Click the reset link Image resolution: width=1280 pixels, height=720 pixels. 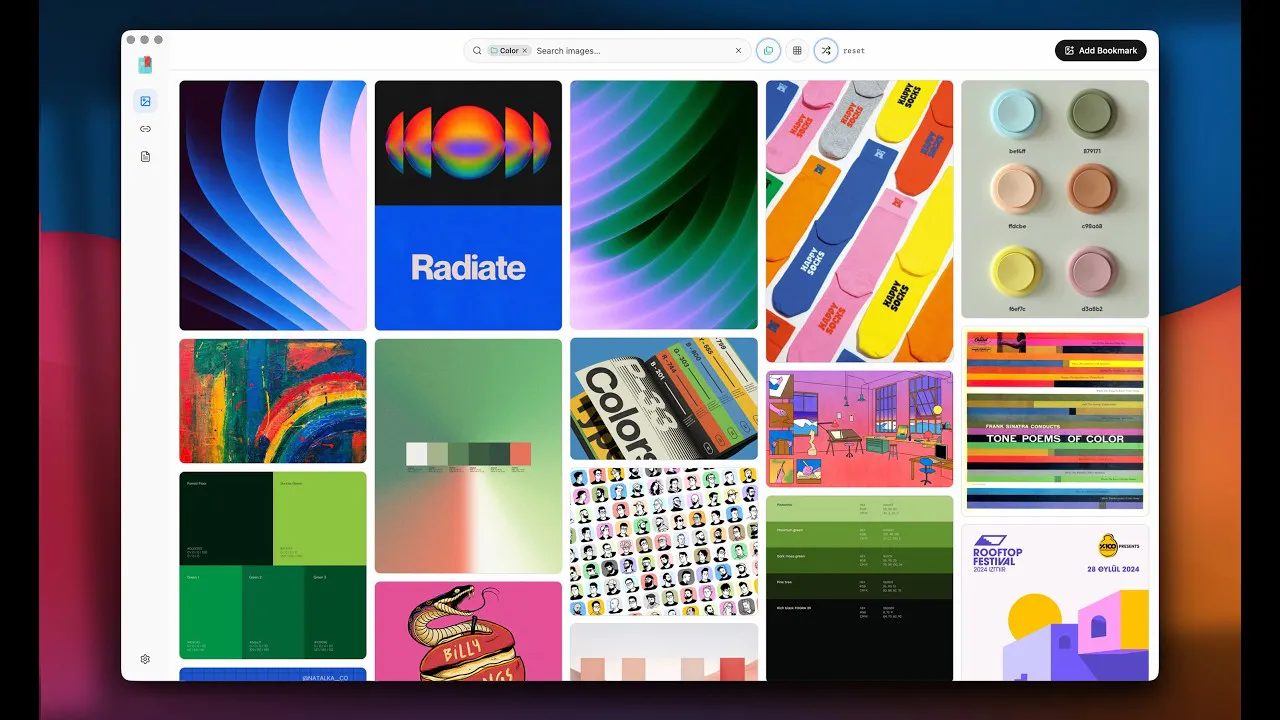[854, 50]
